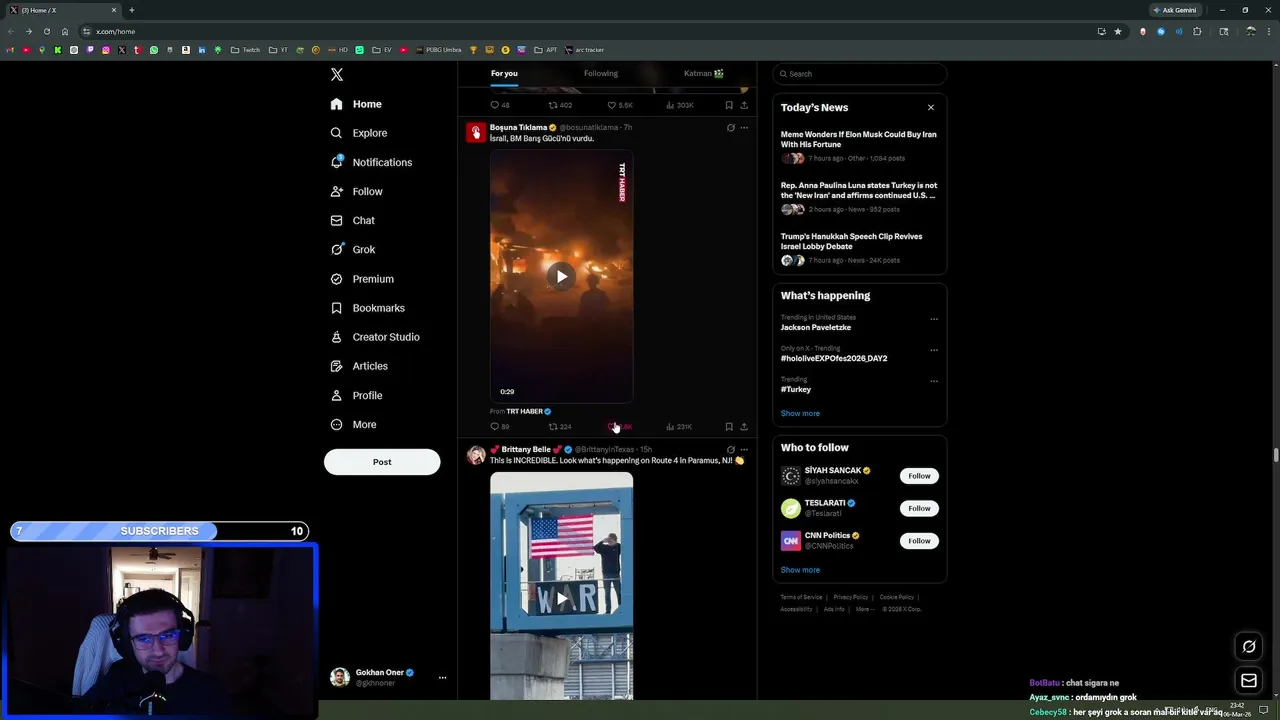Open Profile from sidebar

(x=356, y=395)
